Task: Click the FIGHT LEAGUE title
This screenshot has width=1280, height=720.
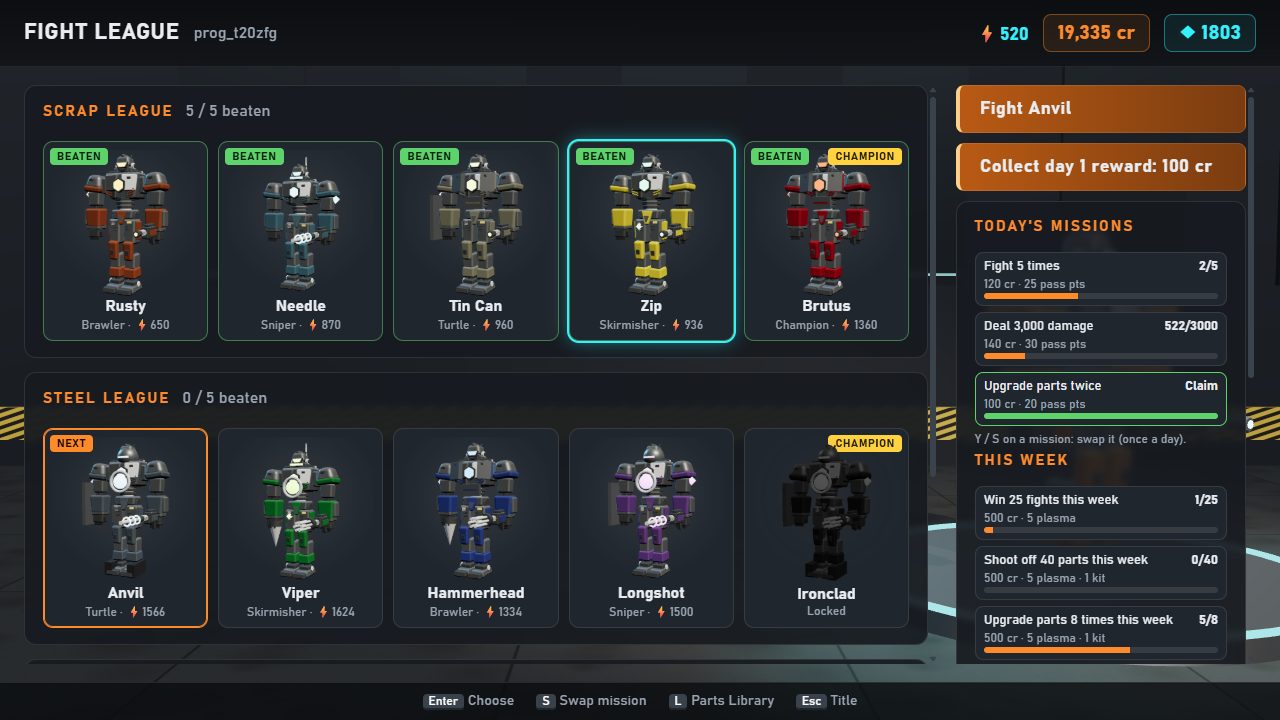Action: coord(101,32)
